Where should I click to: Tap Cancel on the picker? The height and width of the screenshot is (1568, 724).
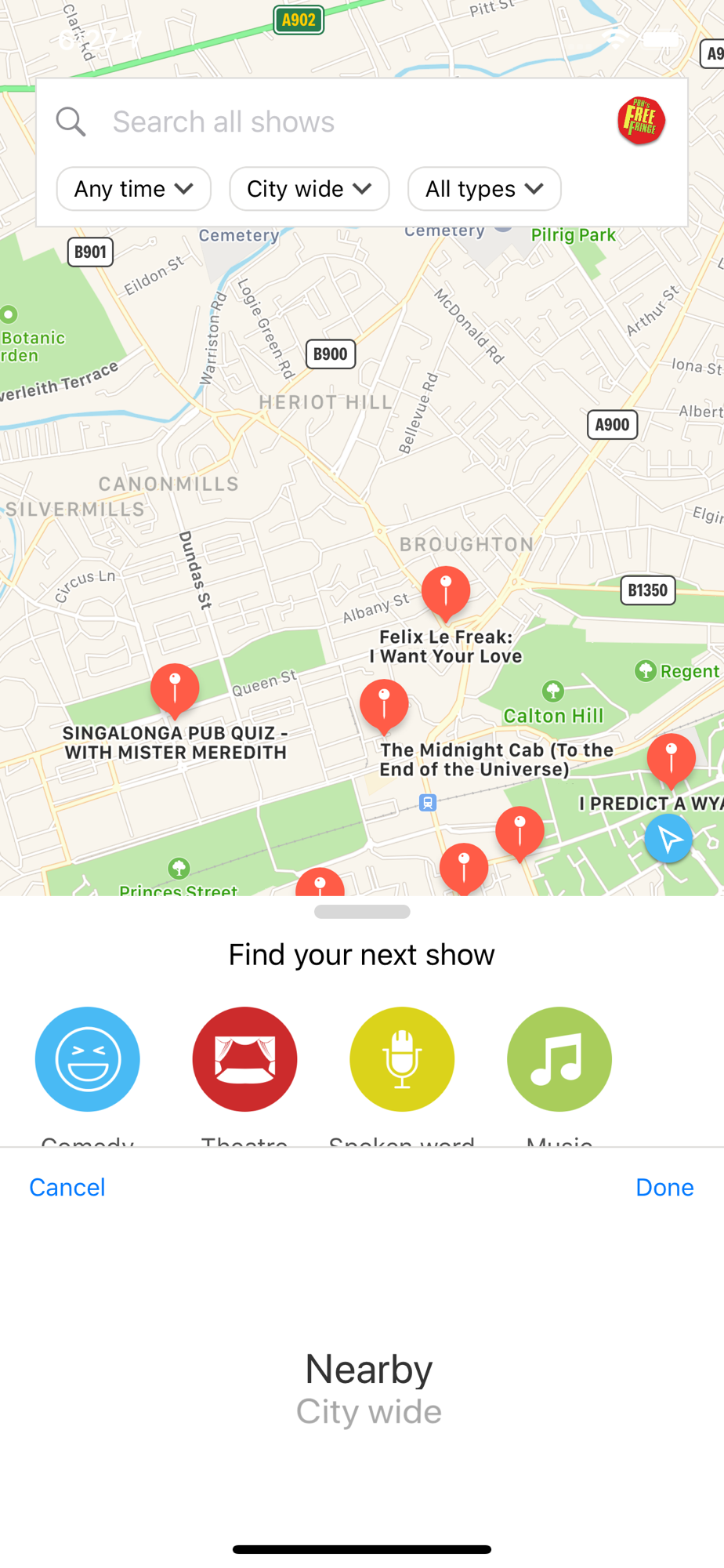67,1187
